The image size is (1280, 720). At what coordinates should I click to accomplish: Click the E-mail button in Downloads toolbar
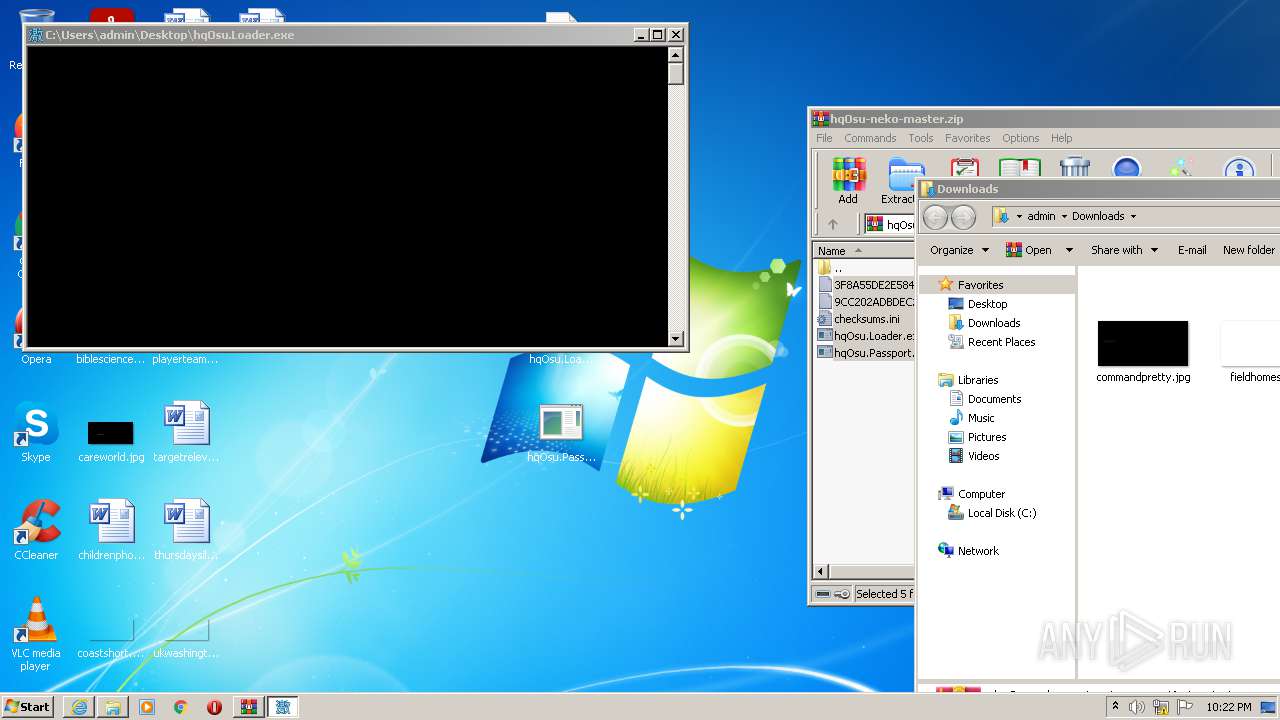[x=1192, y=250]
